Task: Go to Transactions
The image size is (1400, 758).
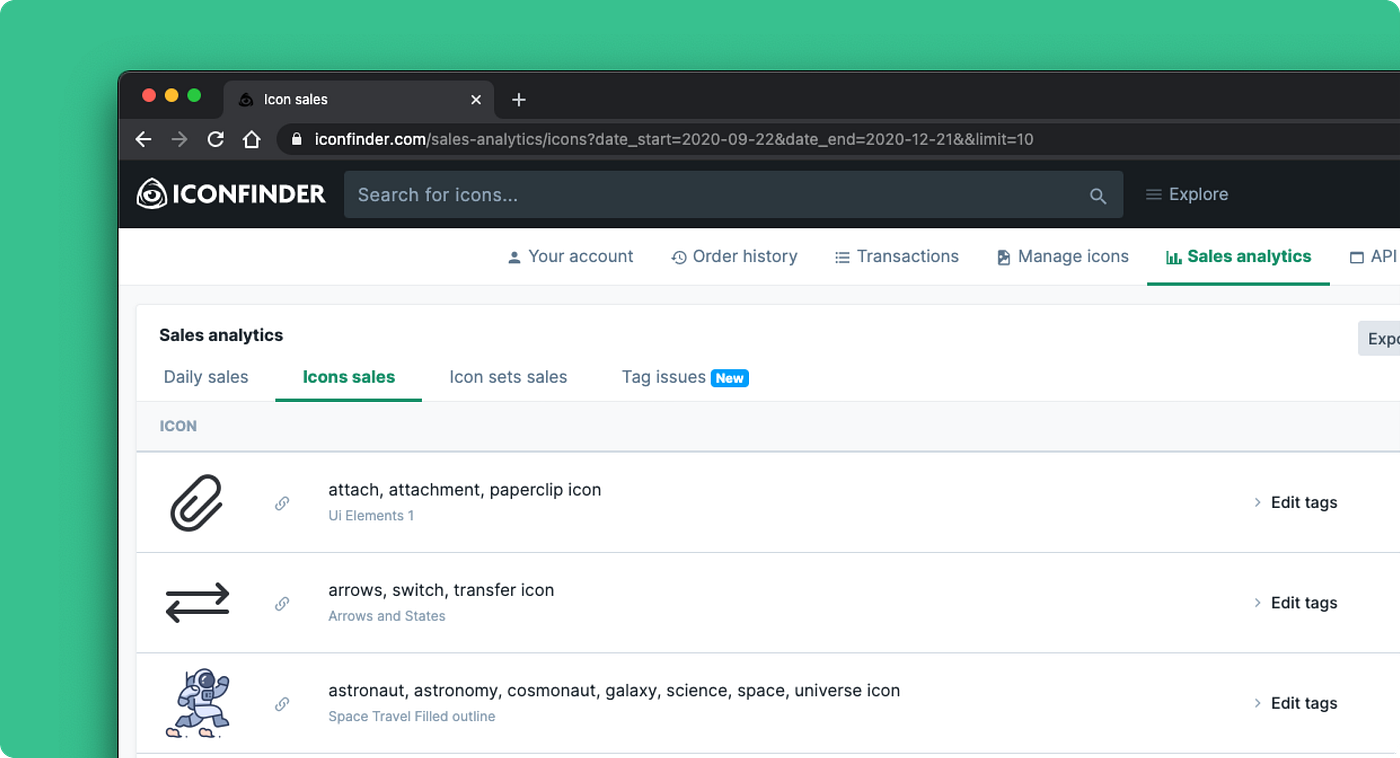Action: click(896, 256)
